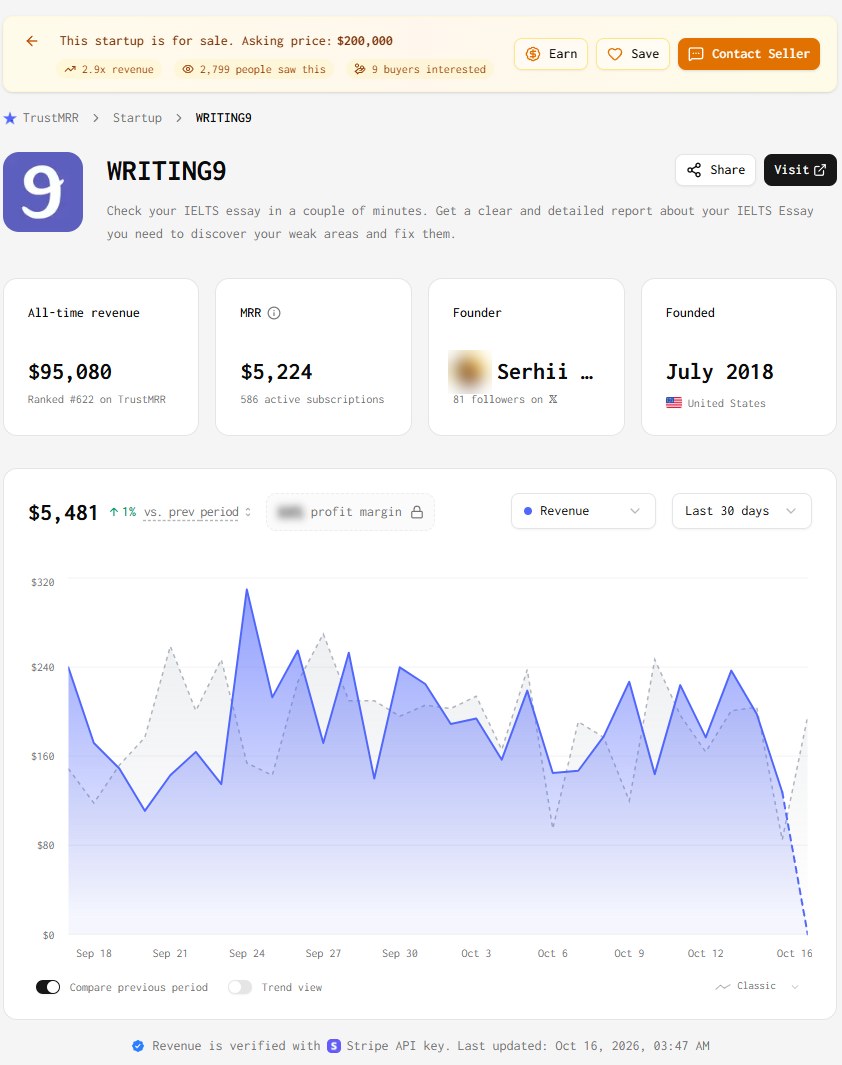This screenshot has width=842, height=1065.
Task: Click the $95,080 all-time revenue value
Action: 70,372
